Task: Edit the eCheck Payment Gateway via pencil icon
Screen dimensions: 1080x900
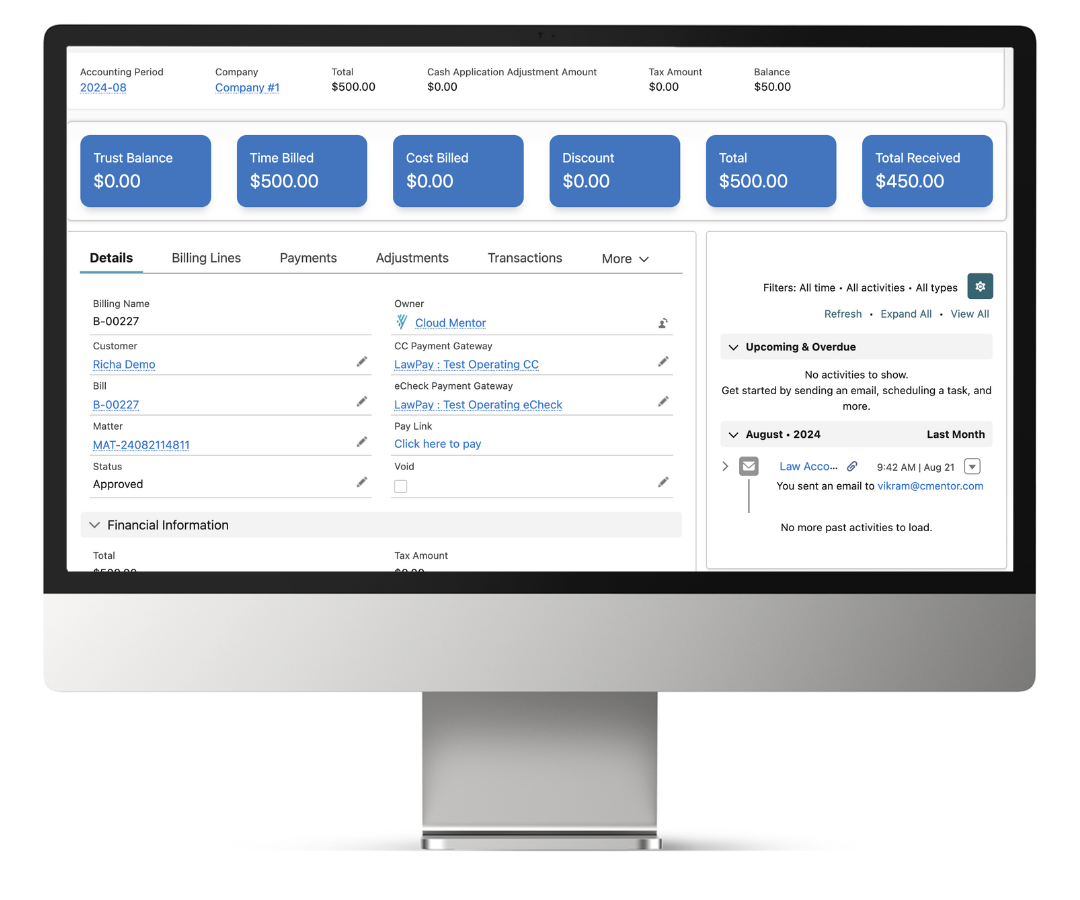Action: tap(663, 401)
